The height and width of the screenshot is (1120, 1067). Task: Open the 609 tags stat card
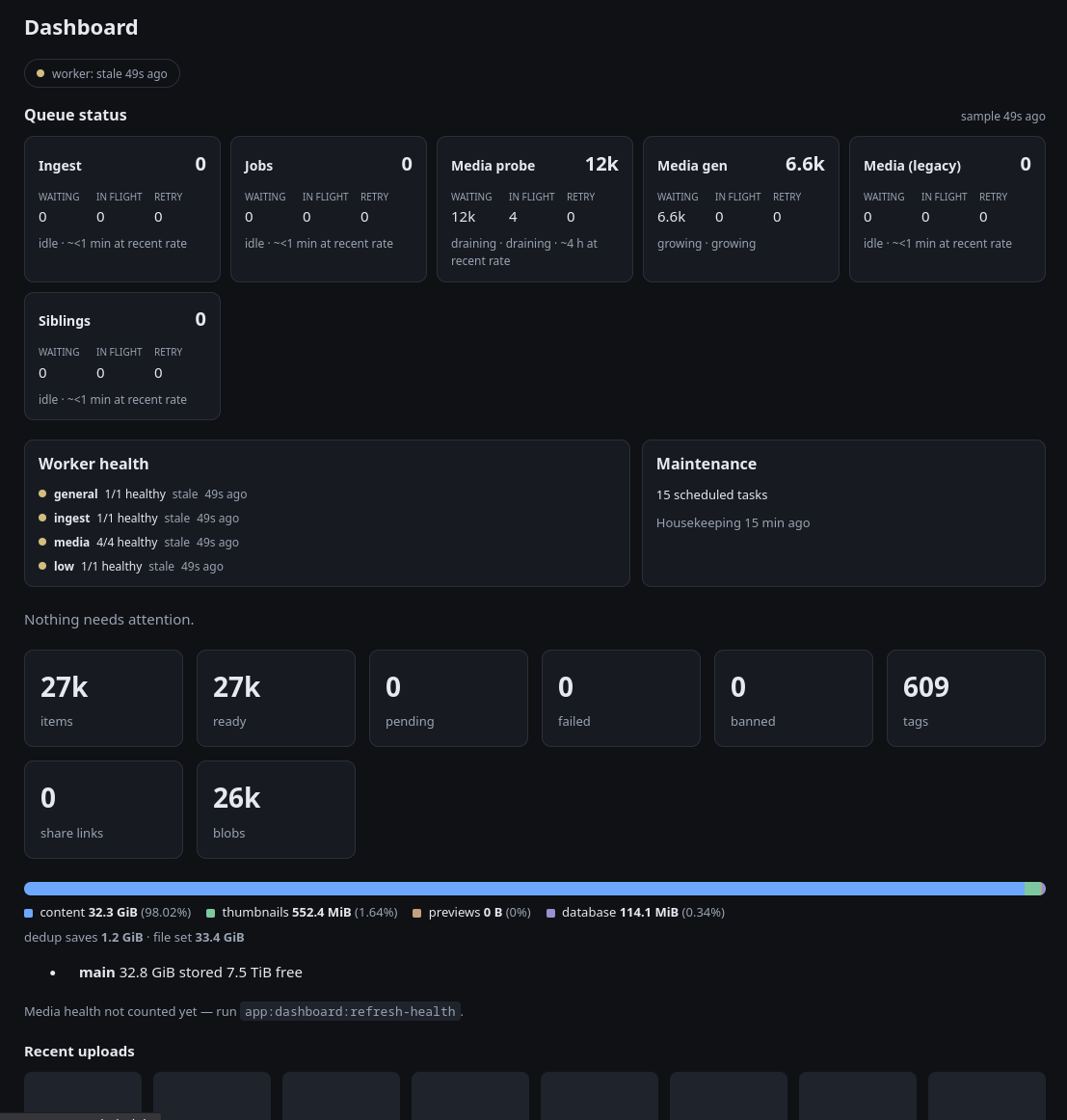click(x=967, y=699)
